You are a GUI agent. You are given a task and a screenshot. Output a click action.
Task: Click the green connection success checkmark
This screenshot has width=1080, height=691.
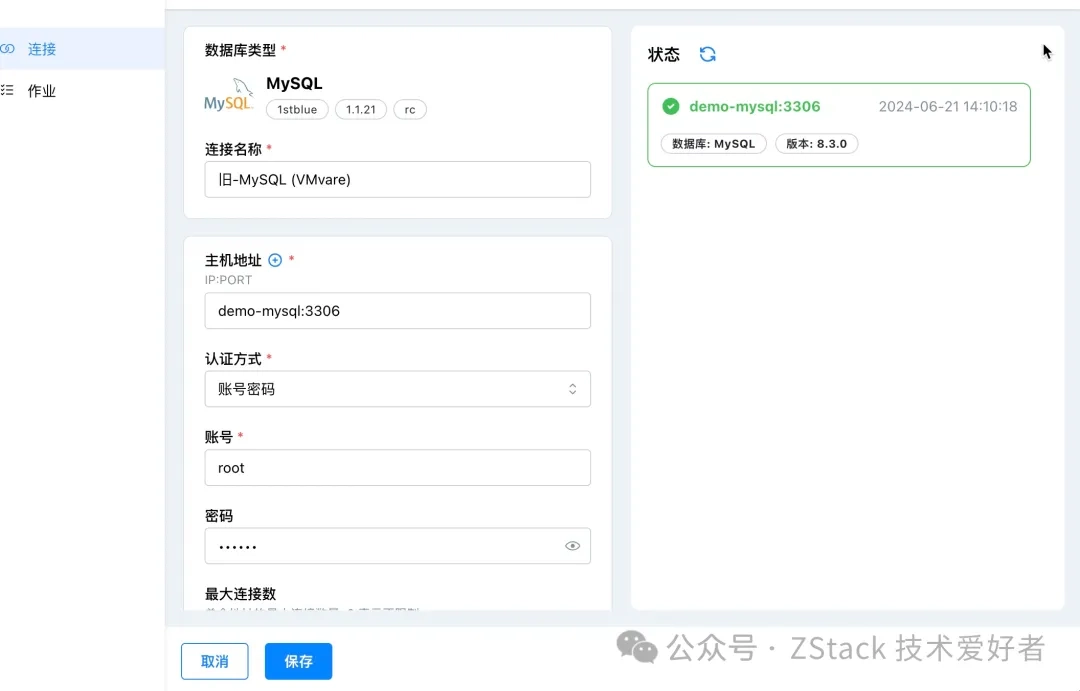[x=671, y=107]
